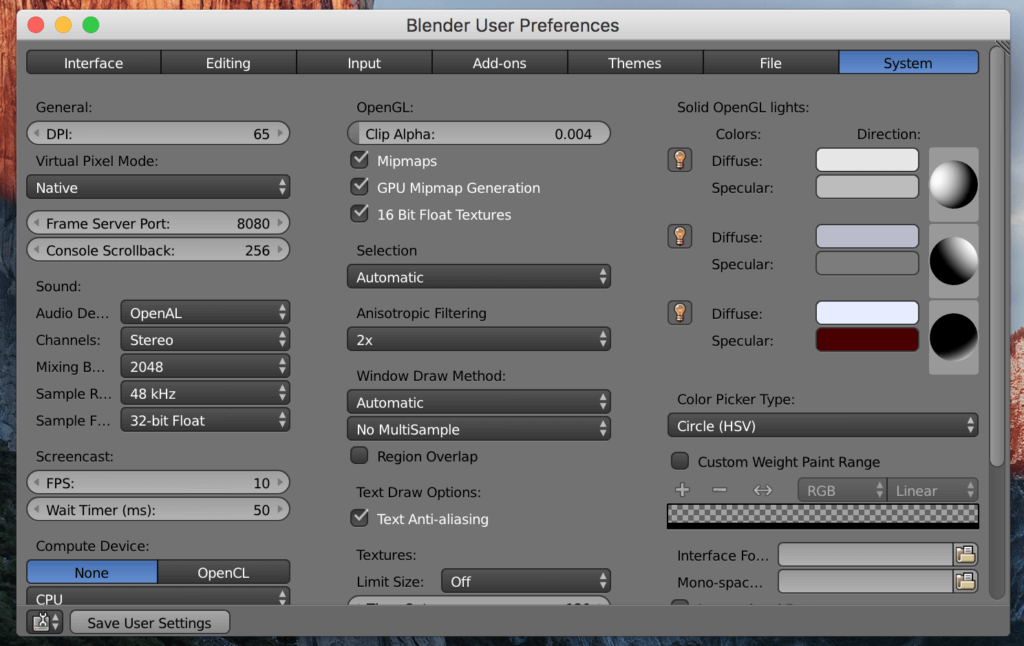Open Limit Size Off dropdown

coord(526,581)
